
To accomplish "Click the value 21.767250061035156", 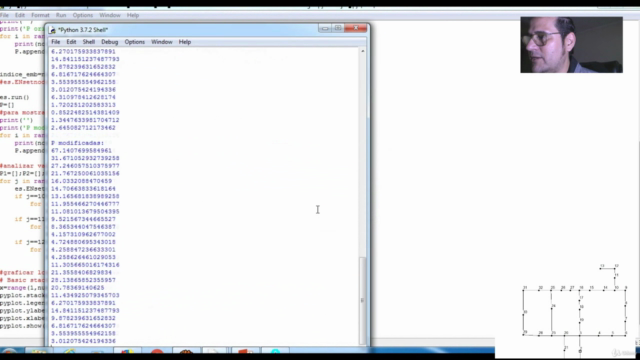I will [x=85, y=173].
